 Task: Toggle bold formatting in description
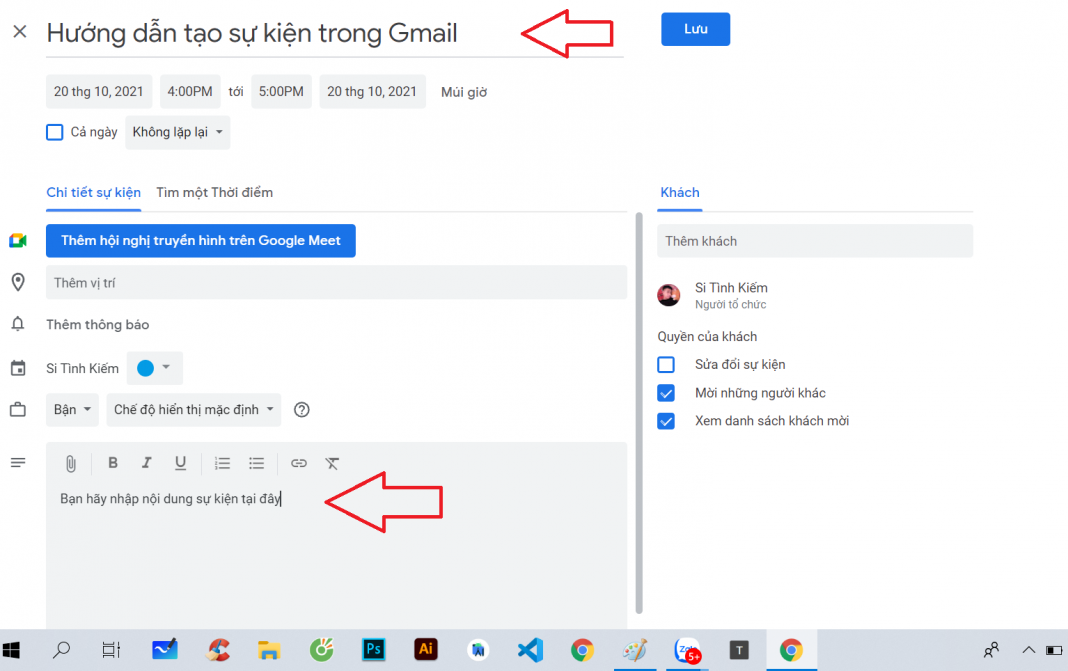[113, 463]
